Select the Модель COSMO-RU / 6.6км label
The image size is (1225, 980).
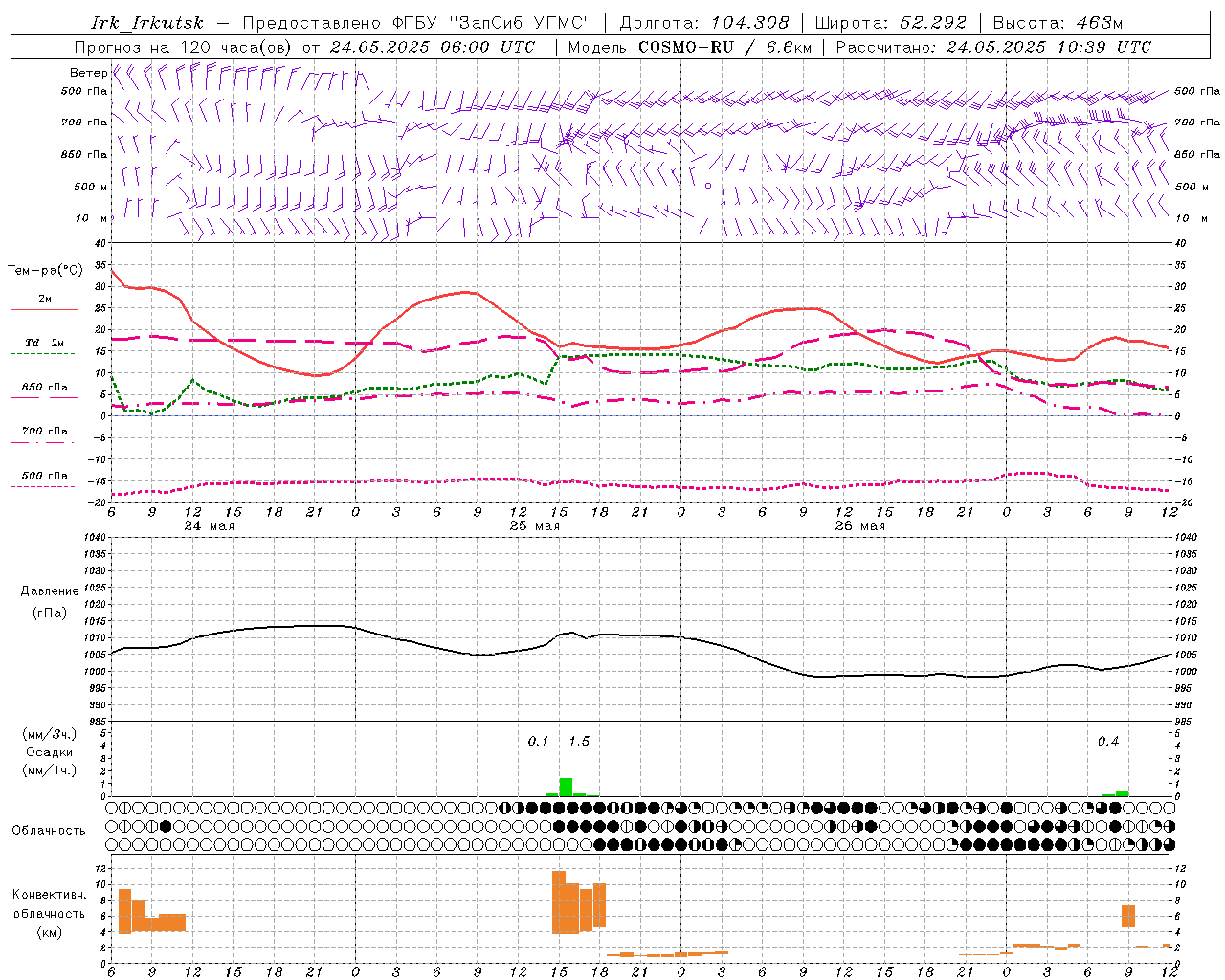(x=690, y=47)
